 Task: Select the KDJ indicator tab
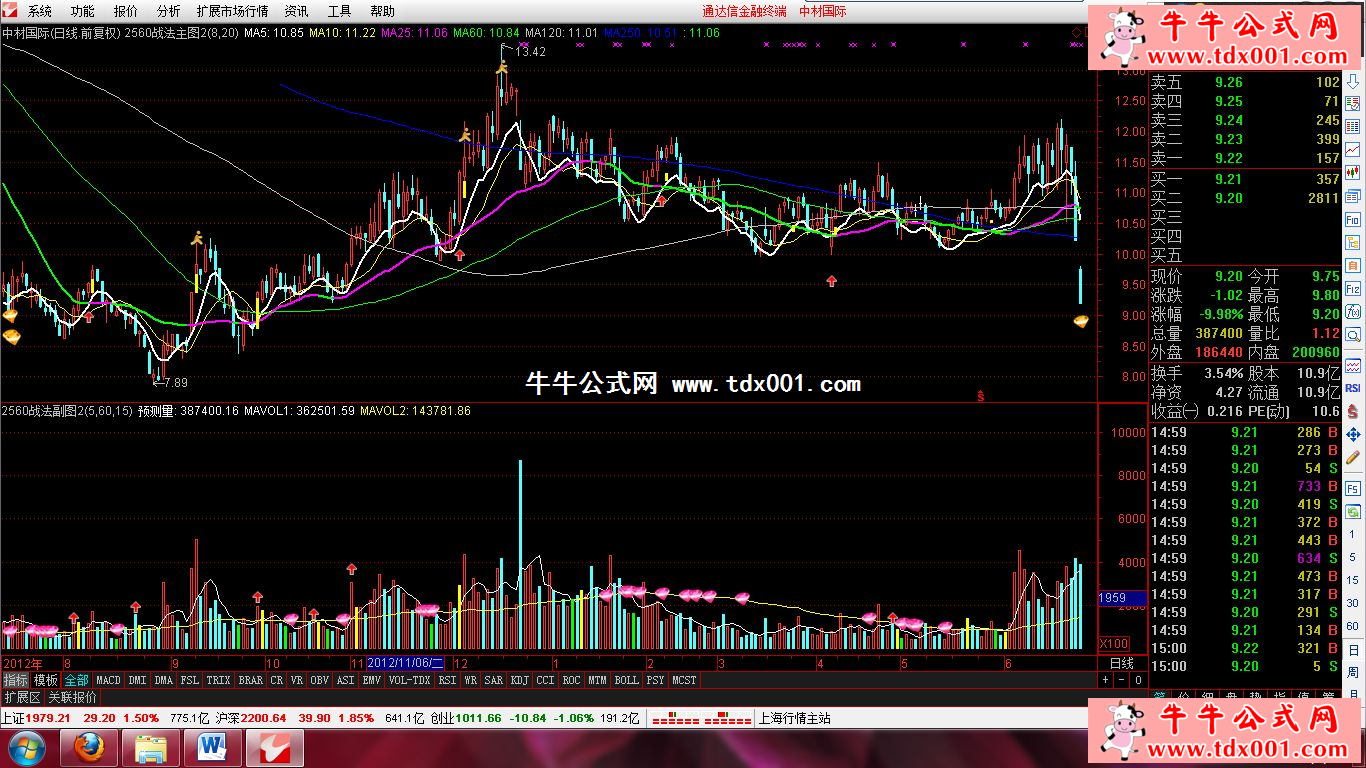[x=519, y=680]
